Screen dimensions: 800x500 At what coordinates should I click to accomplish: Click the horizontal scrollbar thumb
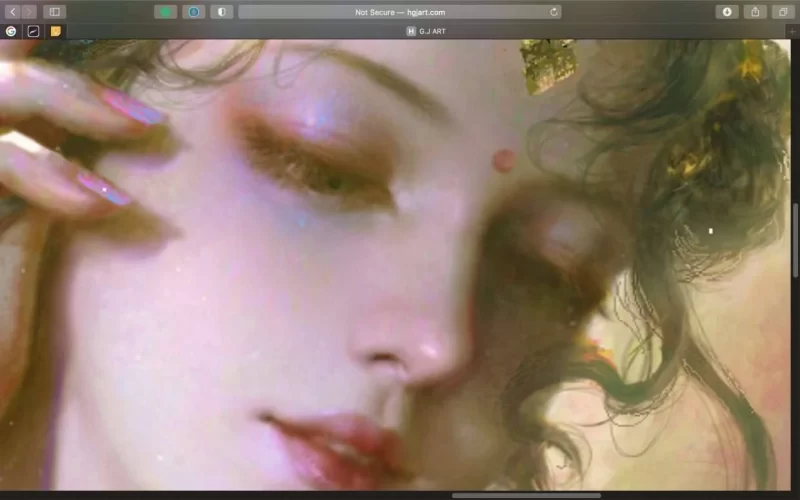pos(526,495)
